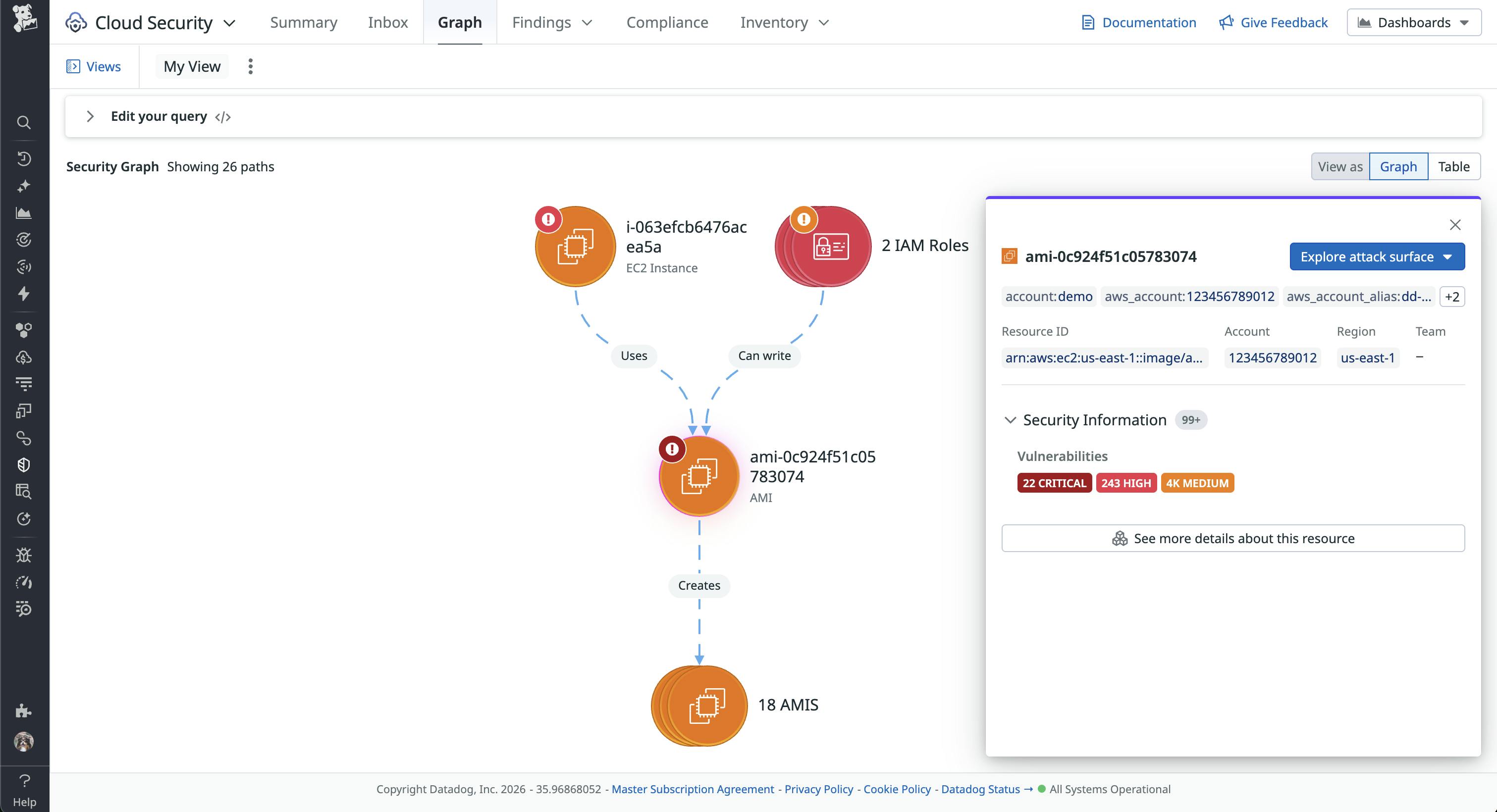The height and width of the screenshot is (812, 1497).
Task: Switch the Security Graph to Table view
Action: pos(1454,166)
